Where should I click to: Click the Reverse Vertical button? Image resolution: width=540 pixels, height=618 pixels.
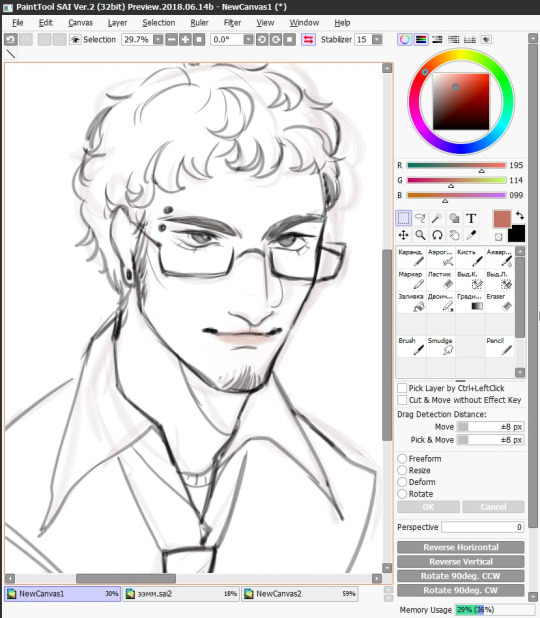(460, 562)
